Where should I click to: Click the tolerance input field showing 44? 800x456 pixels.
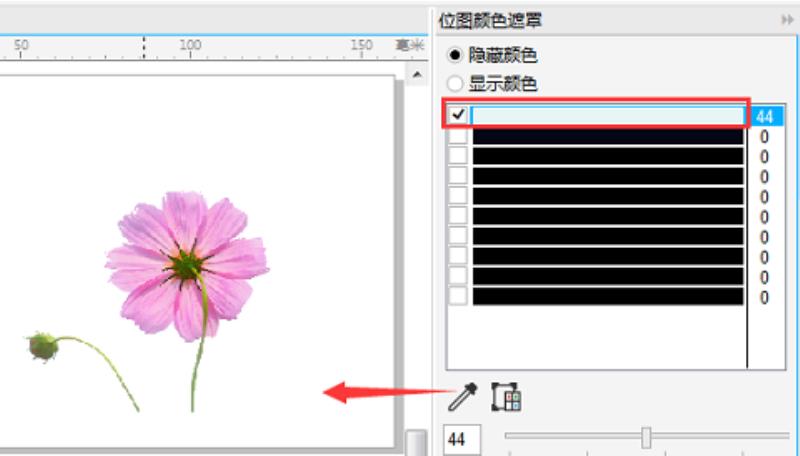pos(462,439)
